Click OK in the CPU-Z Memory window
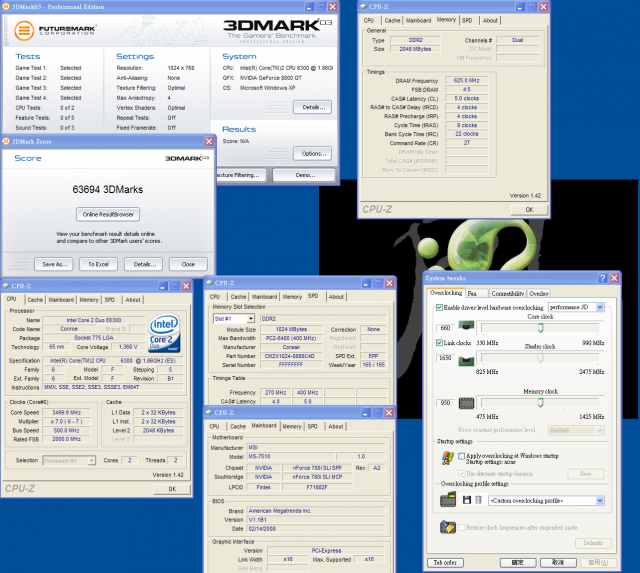Viewport: 640px width, 573px height. tap(529, 210)
